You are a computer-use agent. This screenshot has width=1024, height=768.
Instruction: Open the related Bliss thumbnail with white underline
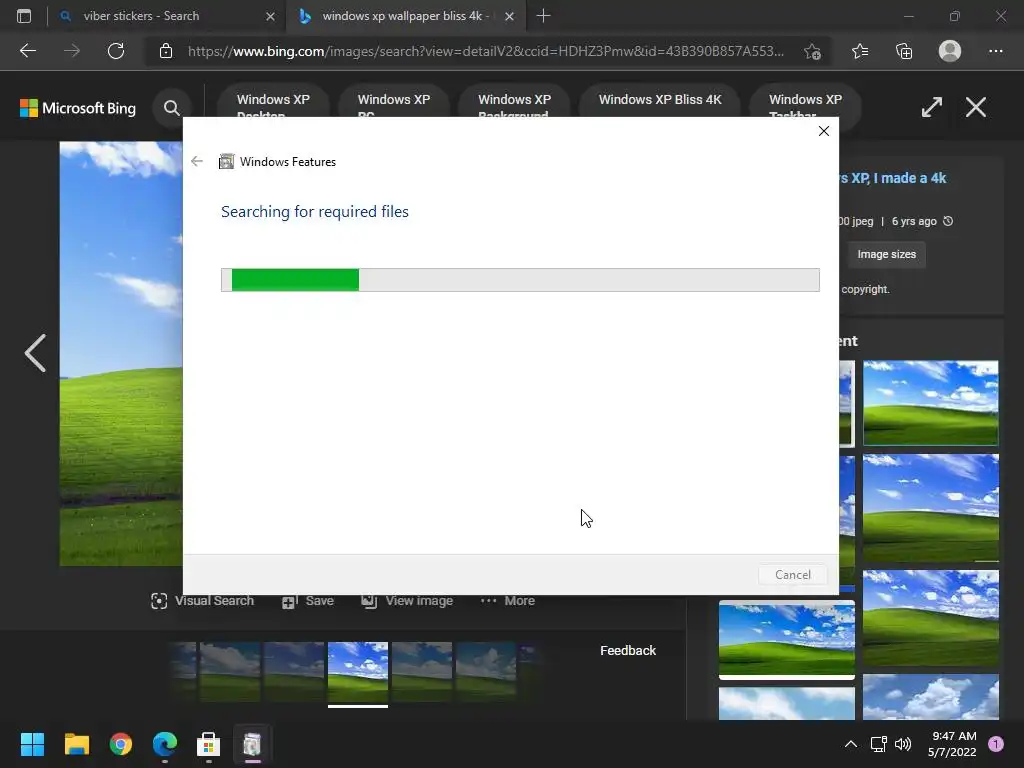[786, 639]
